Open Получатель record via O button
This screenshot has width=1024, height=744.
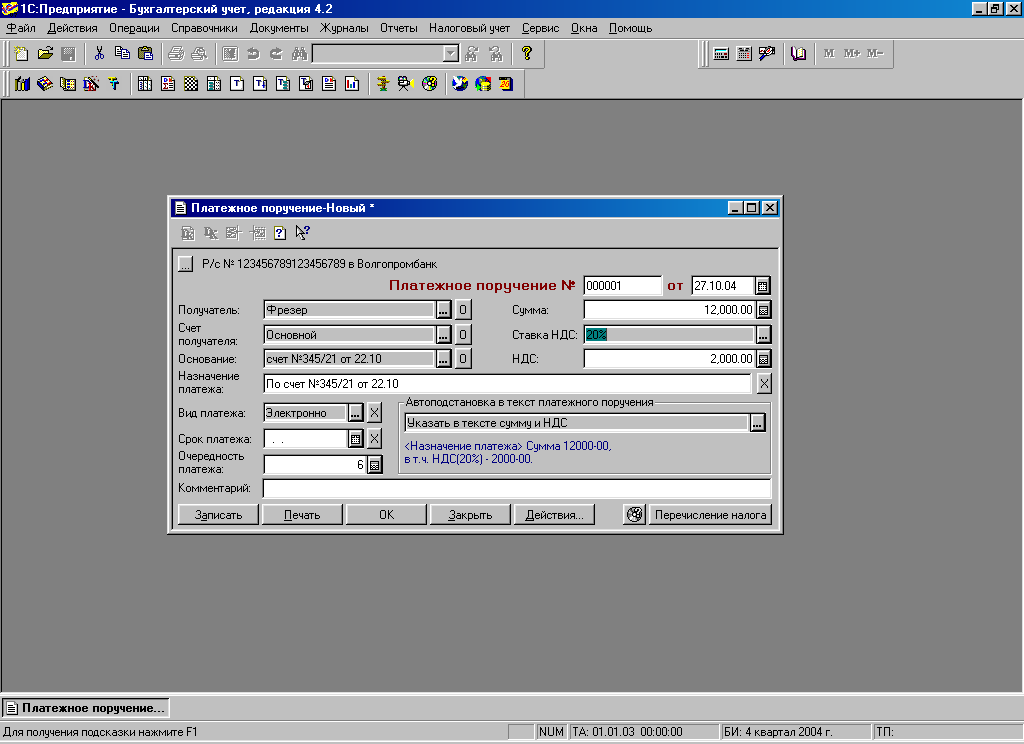[x=462, y=310]
